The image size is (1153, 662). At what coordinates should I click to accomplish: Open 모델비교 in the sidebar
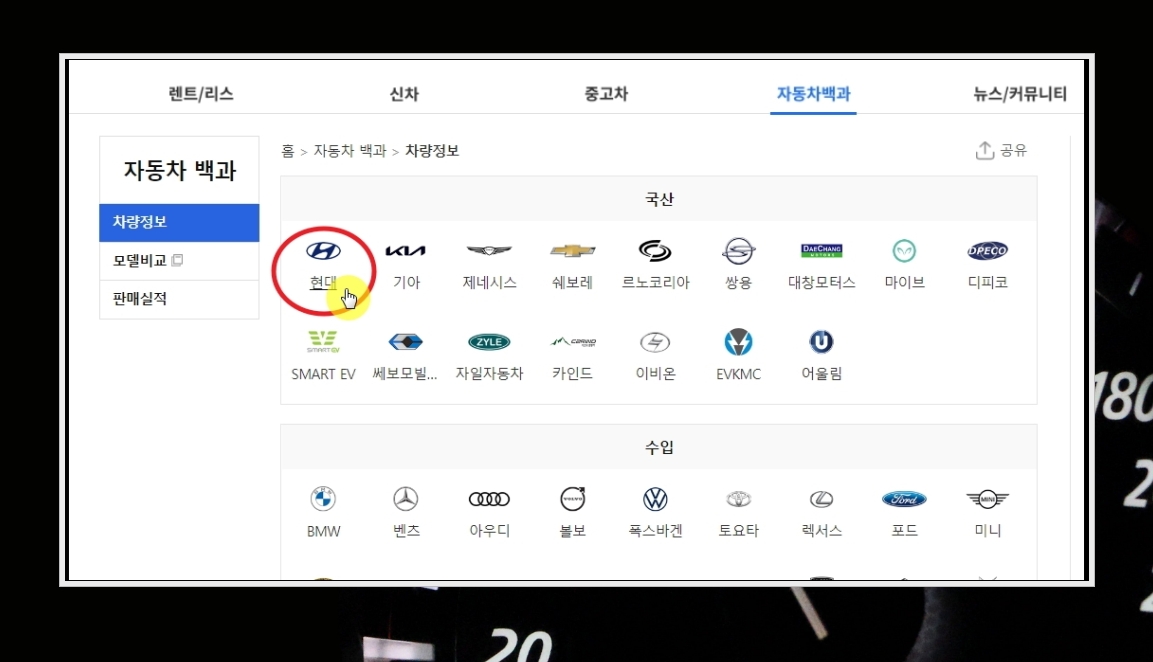[179, 260]
